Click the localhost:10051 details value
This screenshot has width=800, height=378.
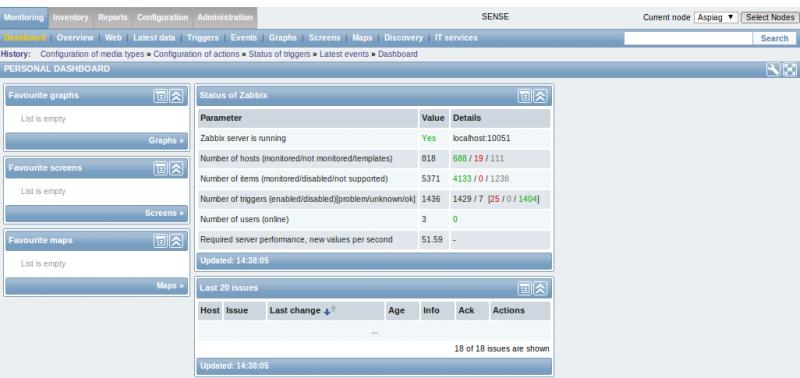(x=482, y=138)
